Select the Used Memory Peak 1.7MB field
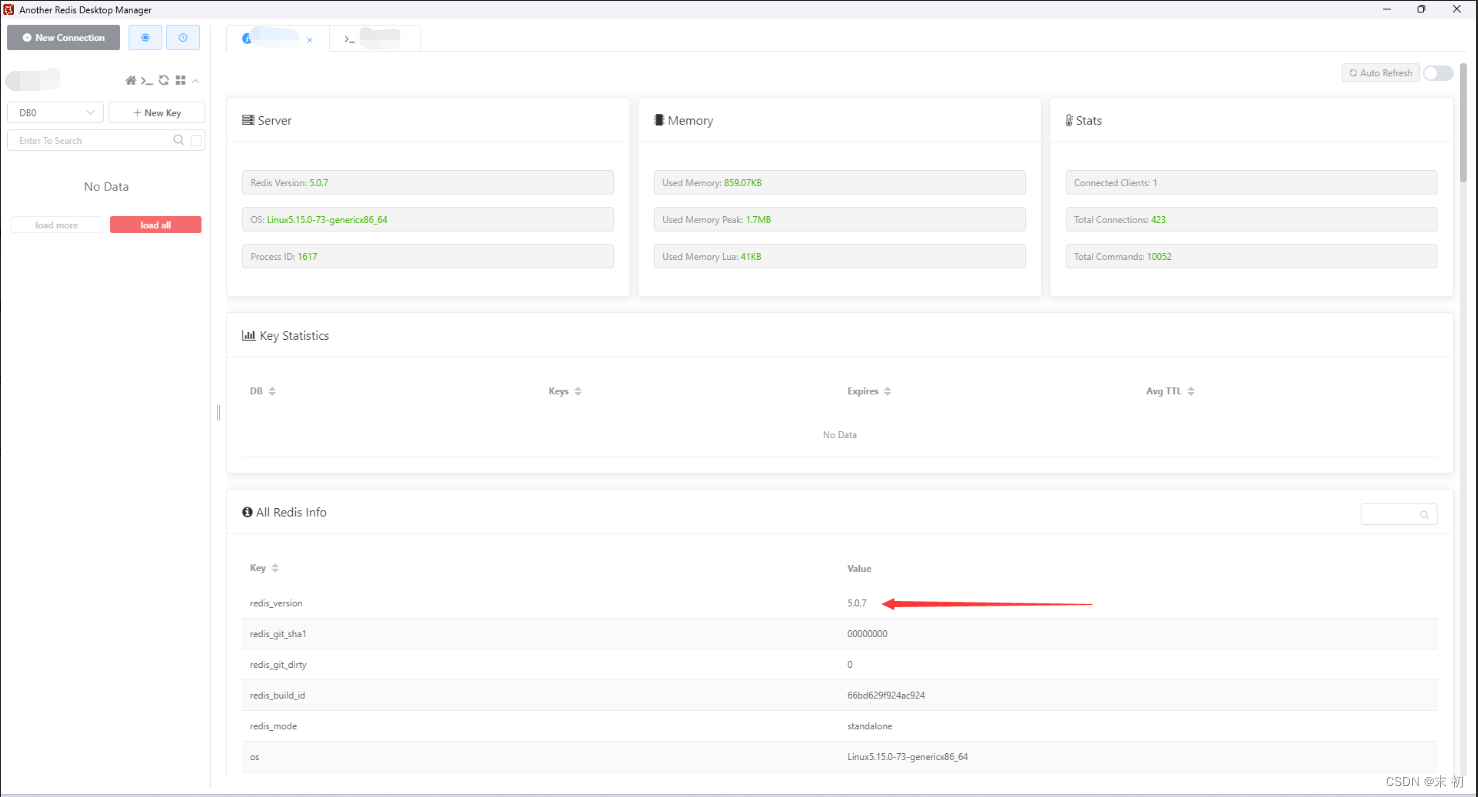The width and height of the screenshot is (1478, 797). (840, 219)
